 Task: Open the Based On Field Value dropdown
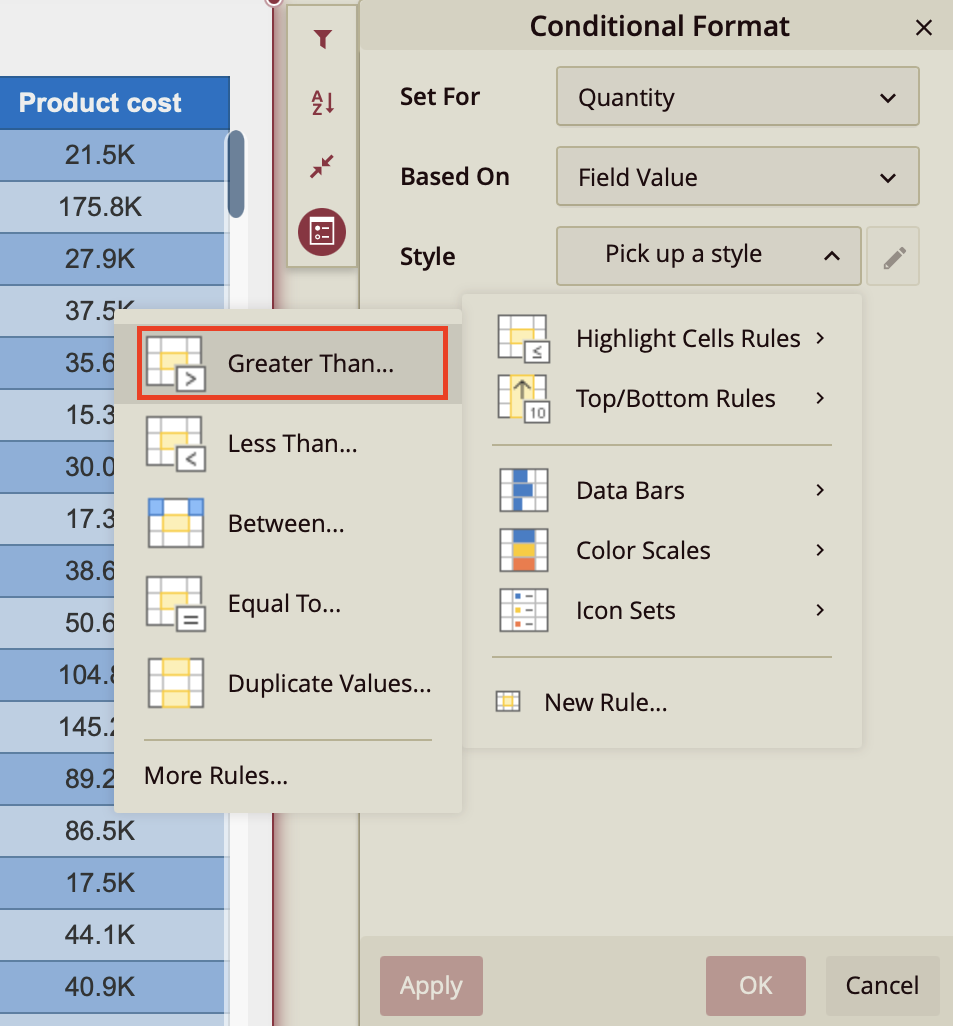click(x=737, y=177)
